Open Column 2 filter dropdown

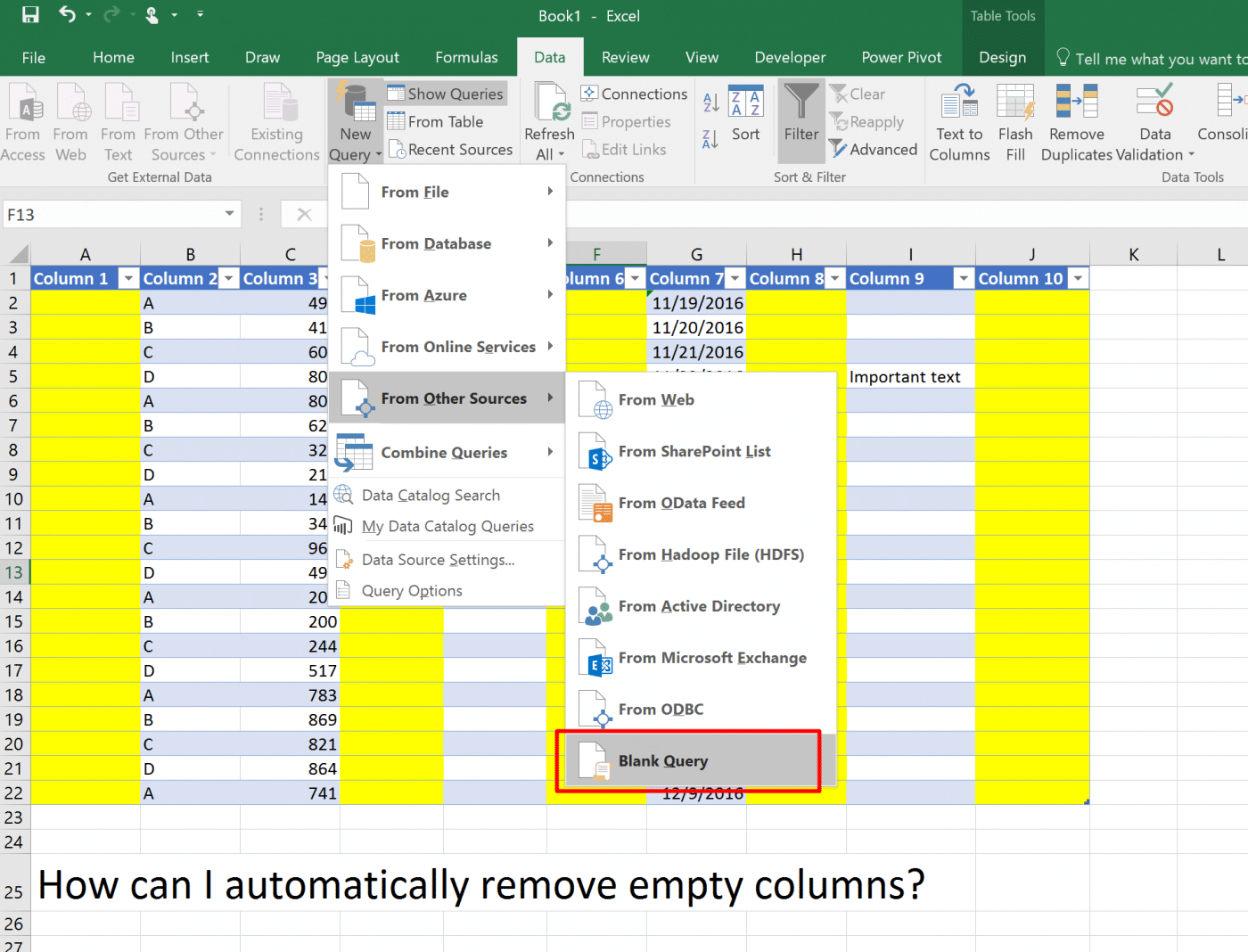229,279
